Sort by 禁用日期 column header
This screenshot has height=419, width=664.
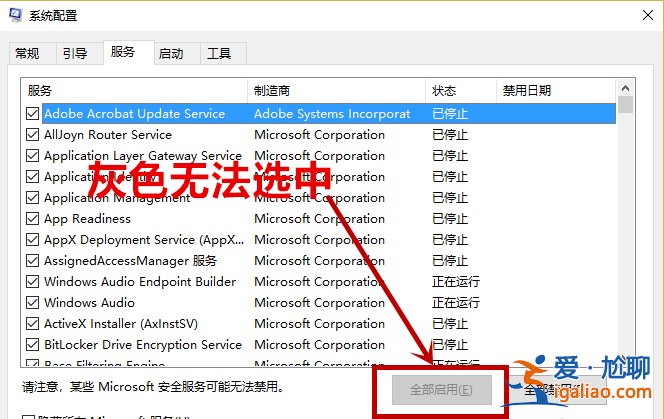pyautogui.click(x=556, y=90)
